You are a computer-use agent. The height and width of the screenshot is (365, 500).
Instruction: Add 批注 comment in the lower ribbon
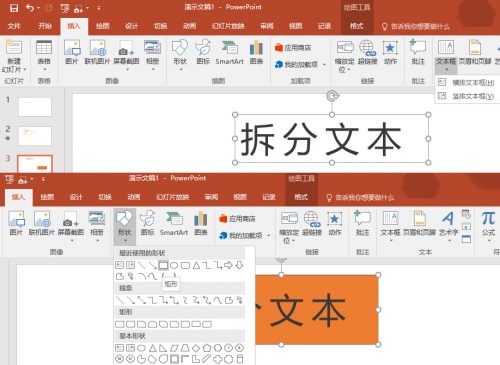click(x=362, y=223)
